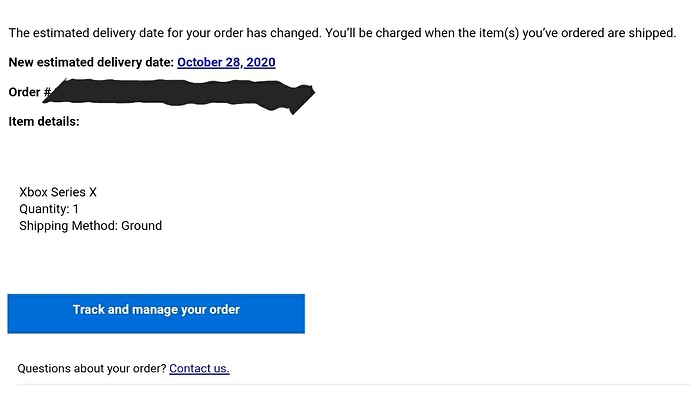
Task: Open the Contact us link
Action: [199, 368]
